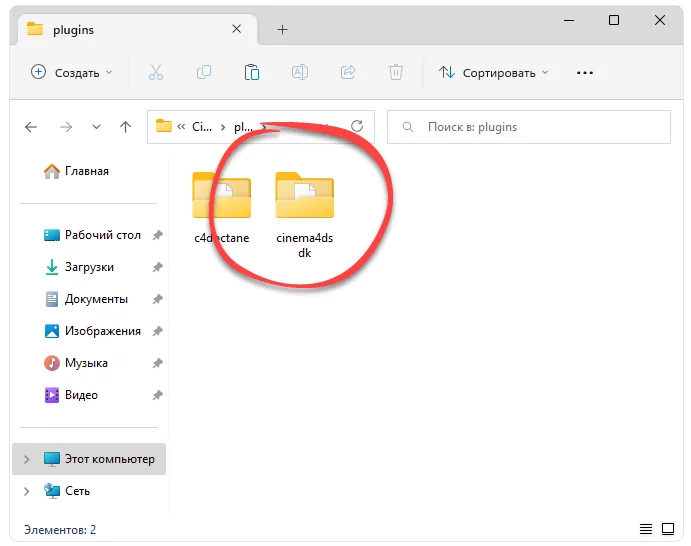Close the plugins tab
This screenshot has height=546, width=691.
click(236, 29)
